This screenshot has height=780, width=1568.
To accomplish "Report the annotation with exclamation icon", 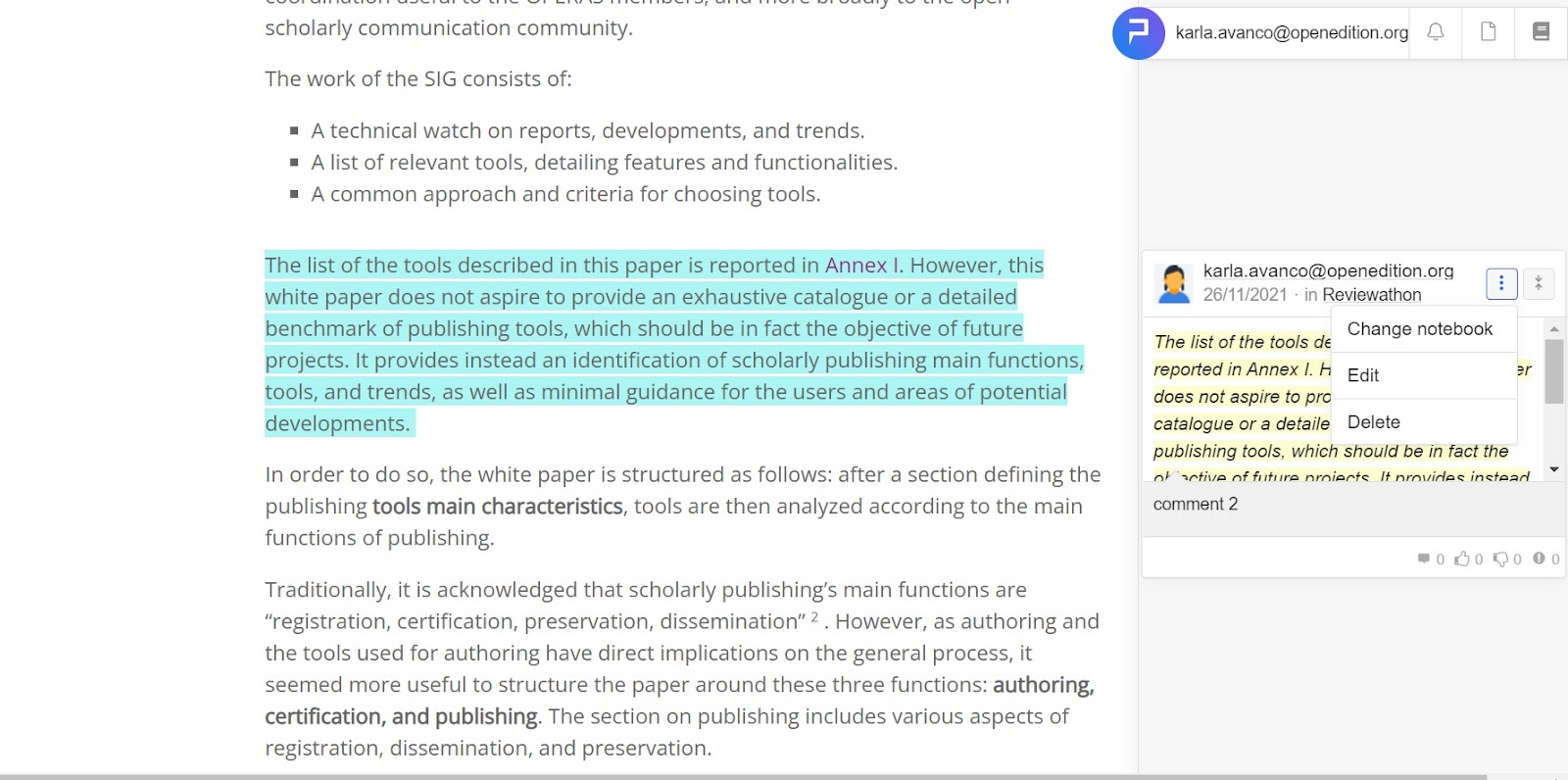I will point(1539,559).
